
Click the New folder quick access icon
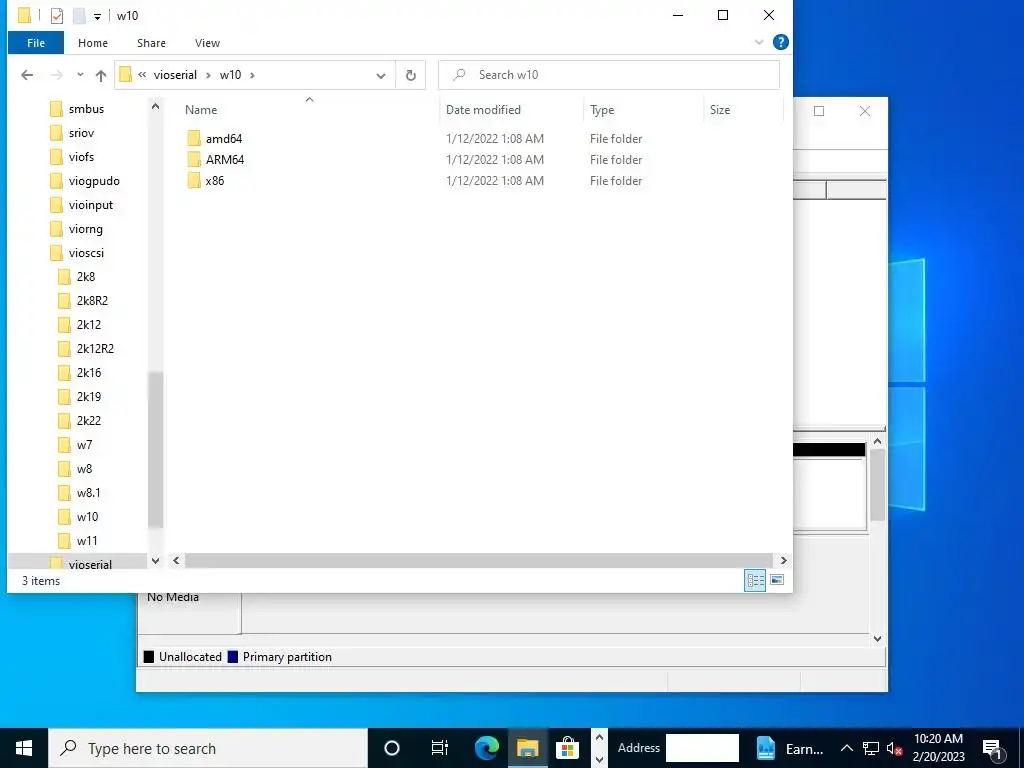pyautogui.click(x=79, y=16)
